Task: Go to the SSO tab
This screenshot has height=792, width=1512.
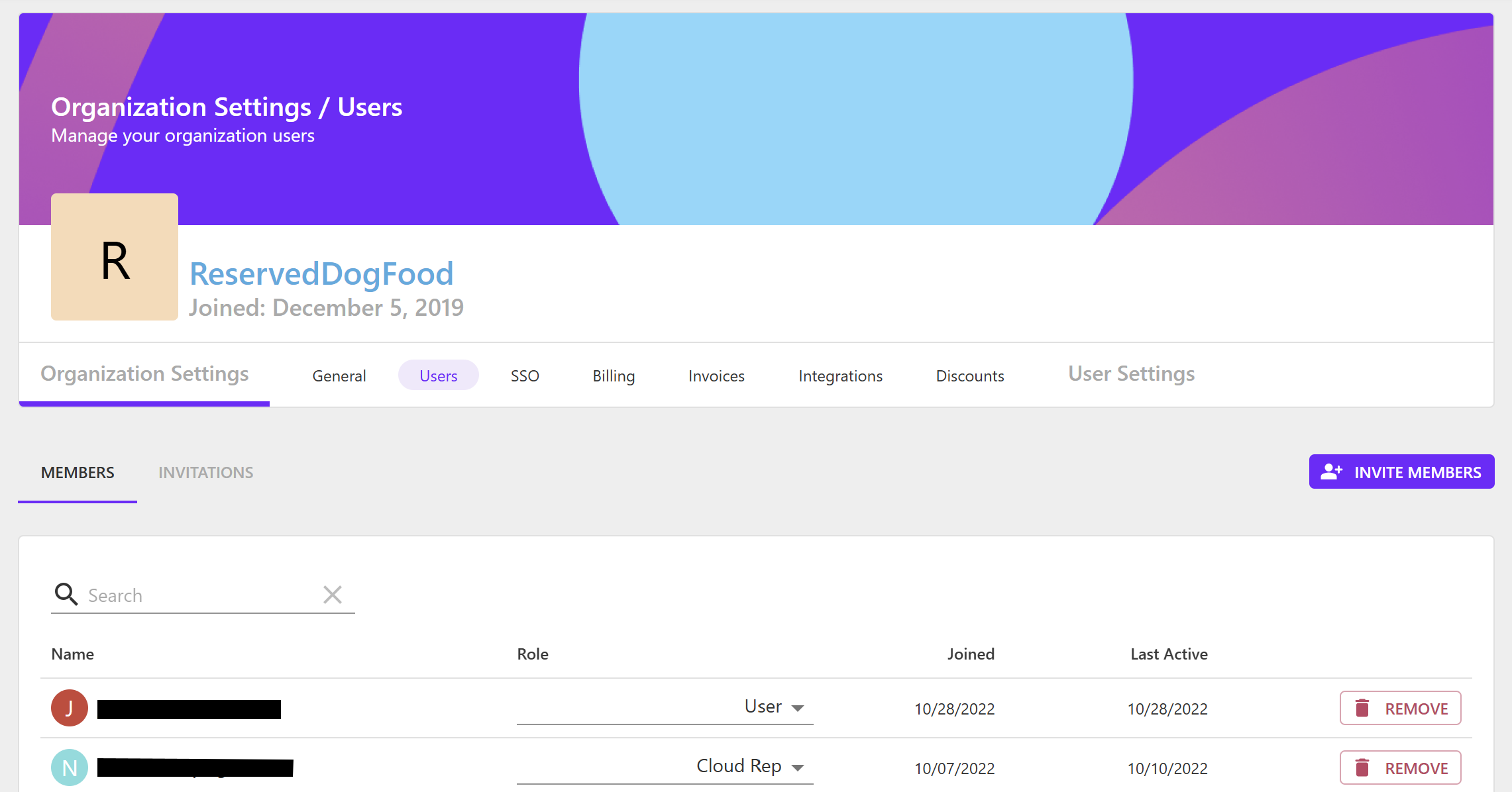Action: (x=525, y=376)
